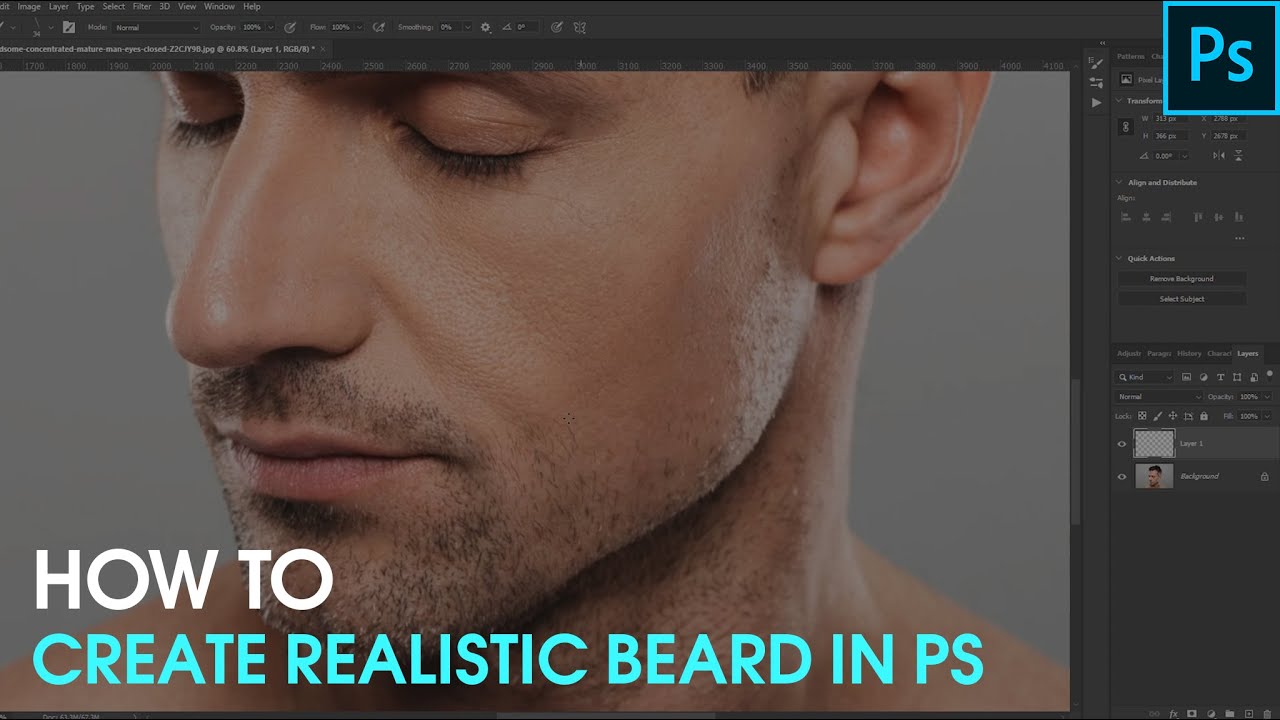Open layer blend mode Normal dropdown
Image resolution: width=1280 pixels, height=720 pixels.
1160,397
